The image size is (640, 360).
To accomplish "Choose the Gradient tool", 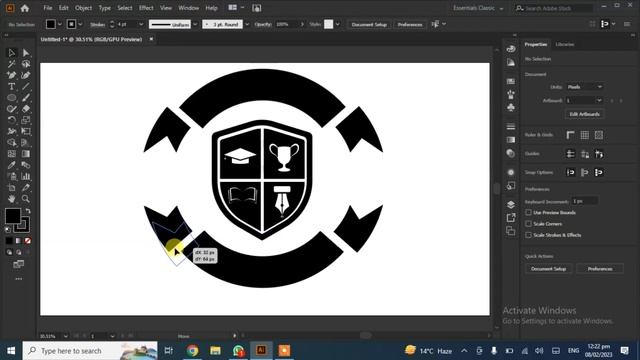I will [26, 154].
